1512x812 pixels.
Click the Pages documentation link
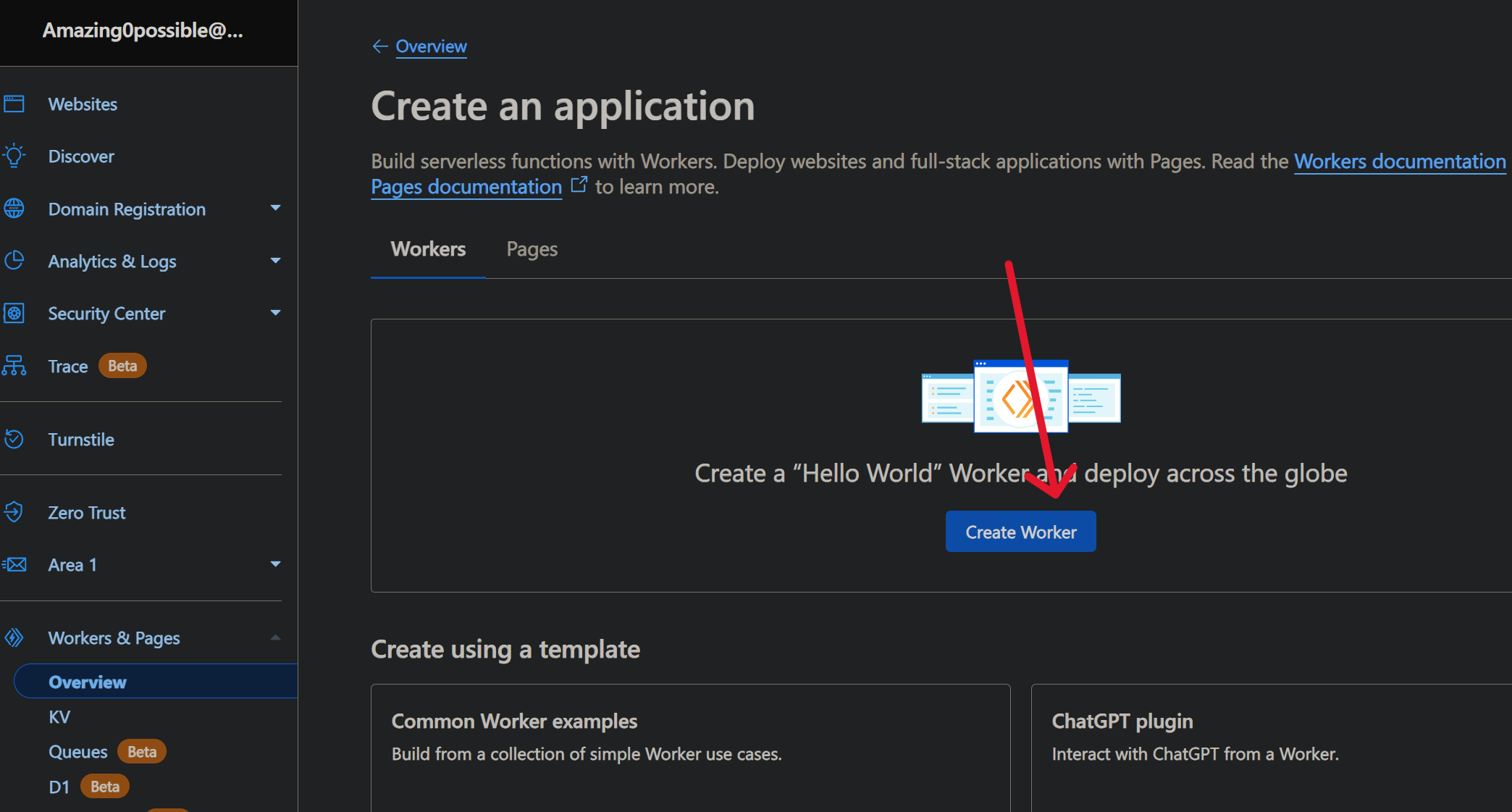click(466, 187)
